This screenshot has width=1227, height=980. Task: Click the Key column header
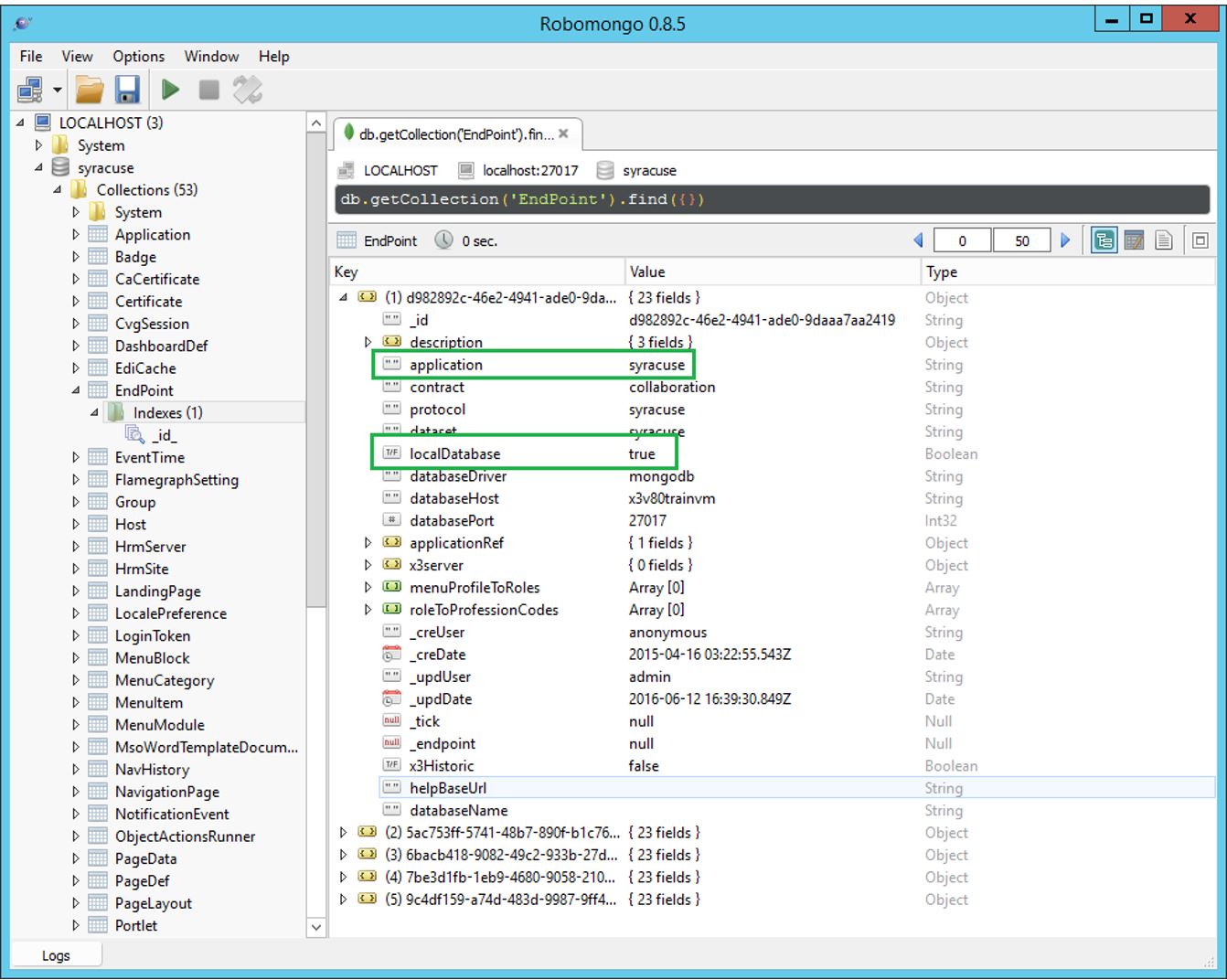[x=477, y=272]
